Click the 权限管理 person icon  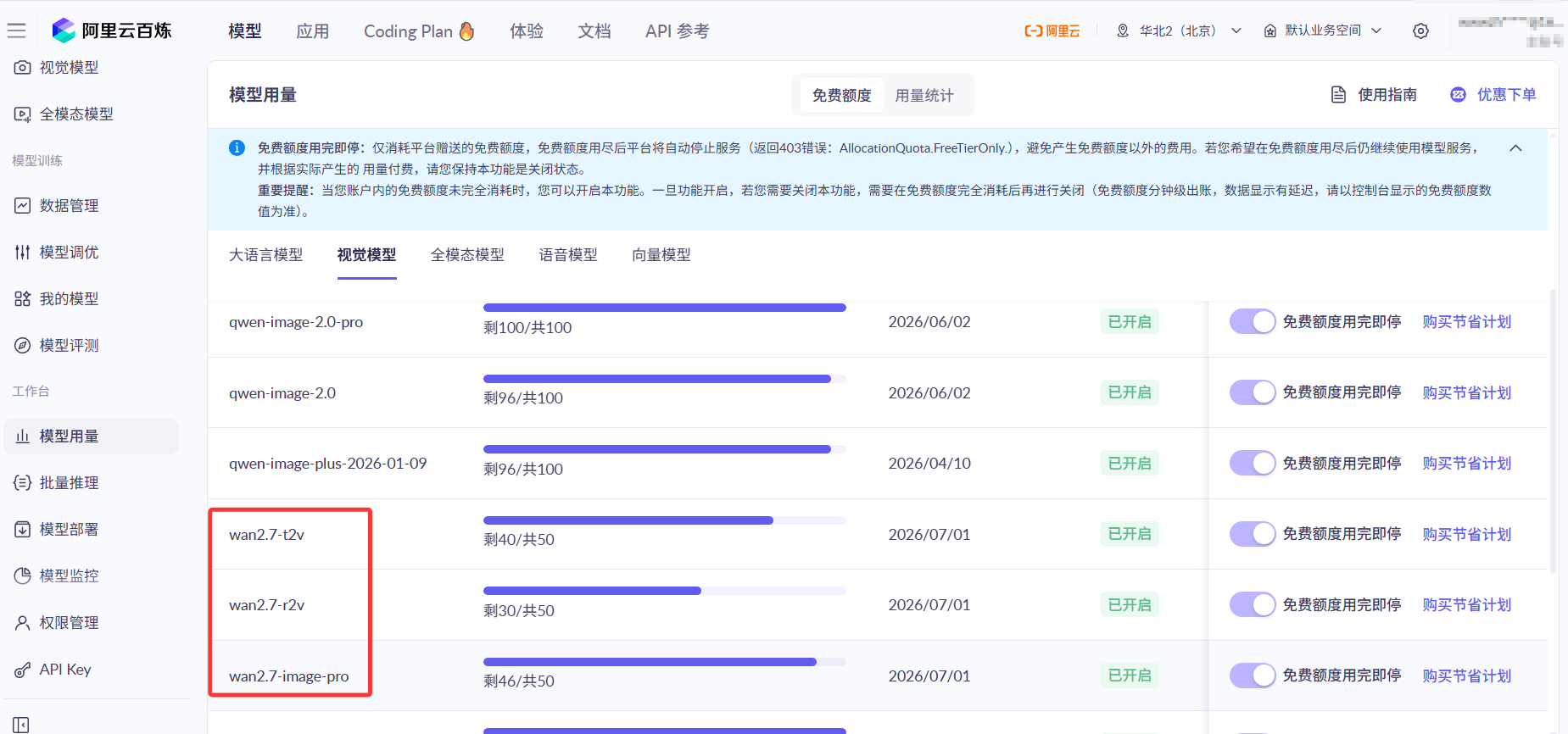pyautogui.click(x=23, y=622)
